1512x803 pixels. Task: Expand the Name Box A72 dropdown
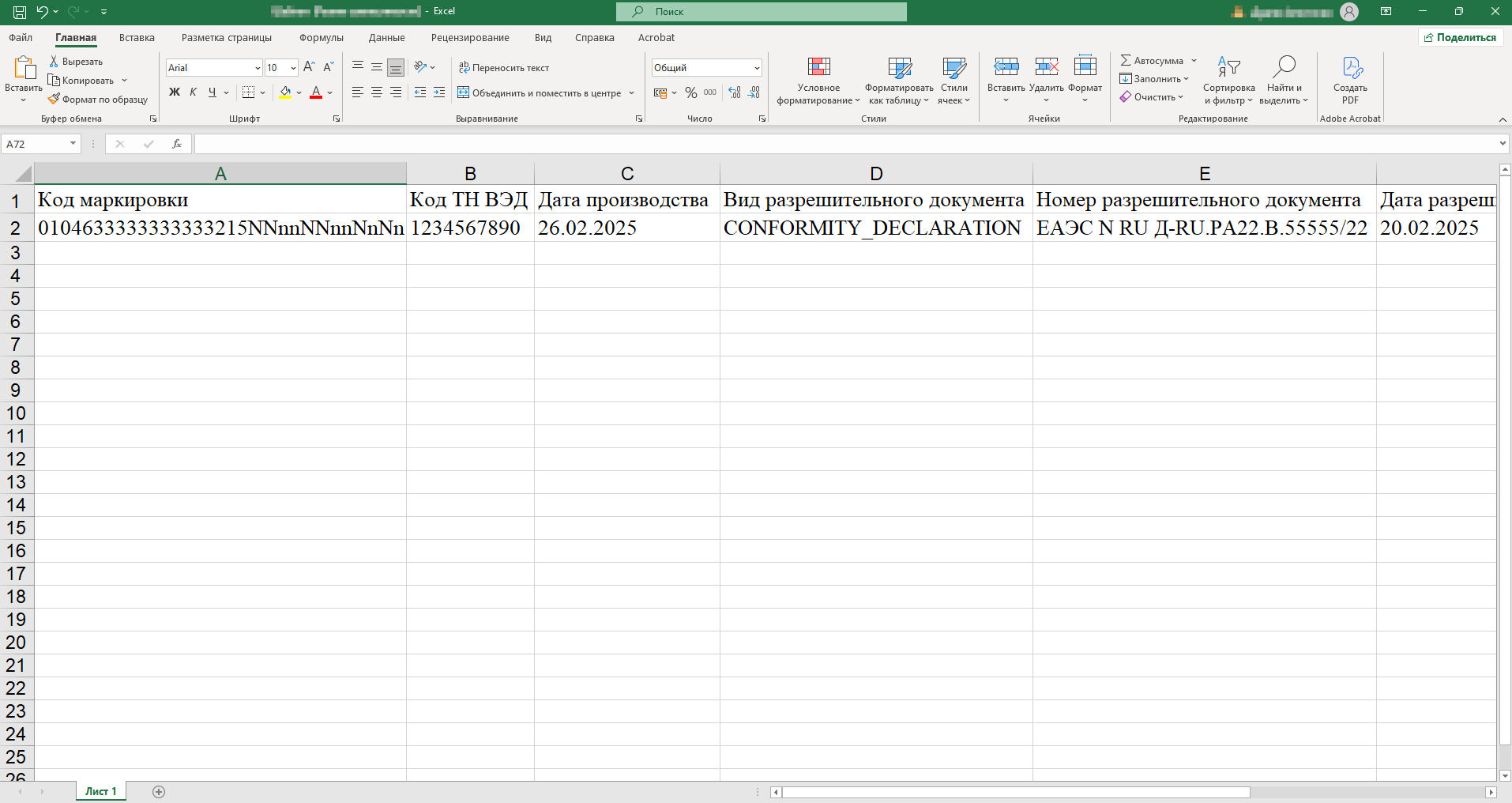pyautogui.click(x=73, y=144)
